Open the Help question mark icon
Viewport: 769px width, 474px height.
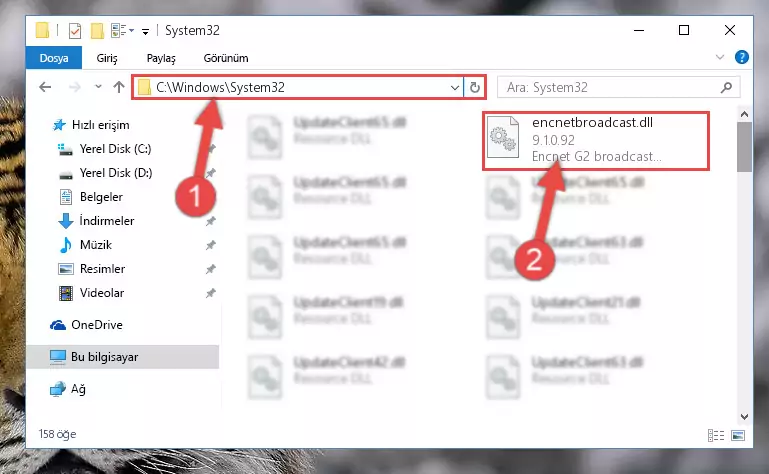coord(742,57)
